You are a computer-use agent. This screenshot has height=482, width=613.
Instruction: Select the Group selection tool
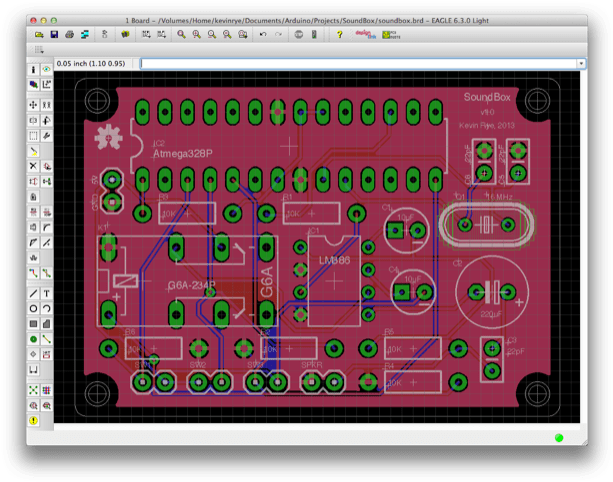(x=33, y=136)
